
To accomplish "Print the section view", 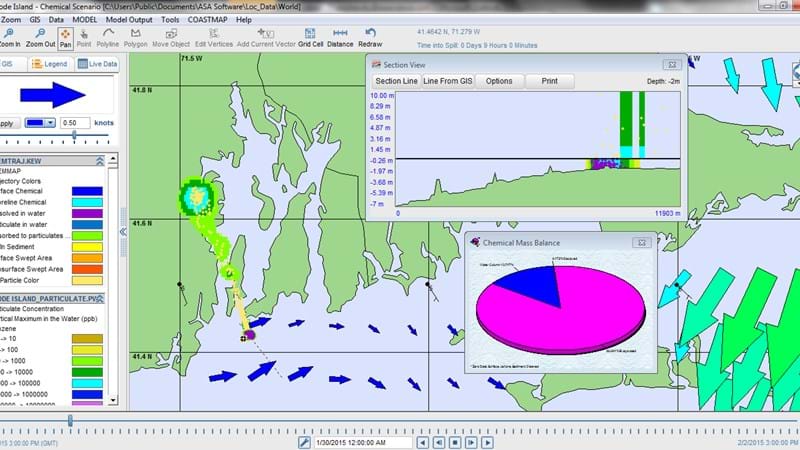I will tap(549, 81).
